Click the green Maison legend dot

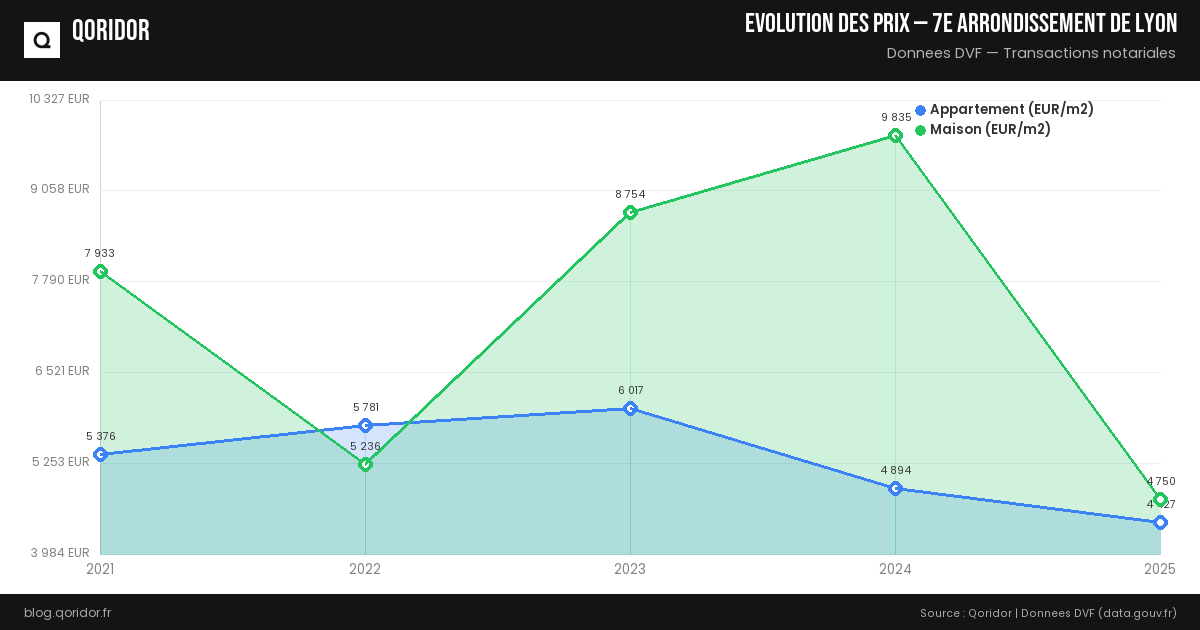coord(921,130)
